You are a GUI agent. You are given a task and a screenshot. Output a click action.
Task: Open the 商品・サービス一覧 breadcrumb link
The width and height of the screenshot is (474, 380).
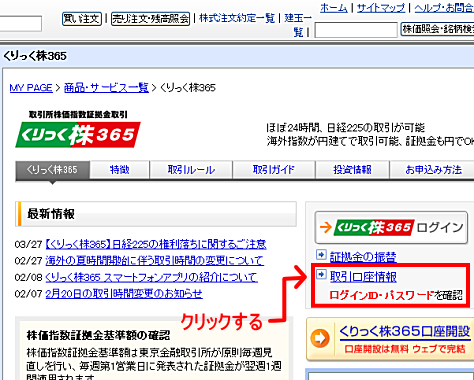pyautogui.click(x=106, y=88)
